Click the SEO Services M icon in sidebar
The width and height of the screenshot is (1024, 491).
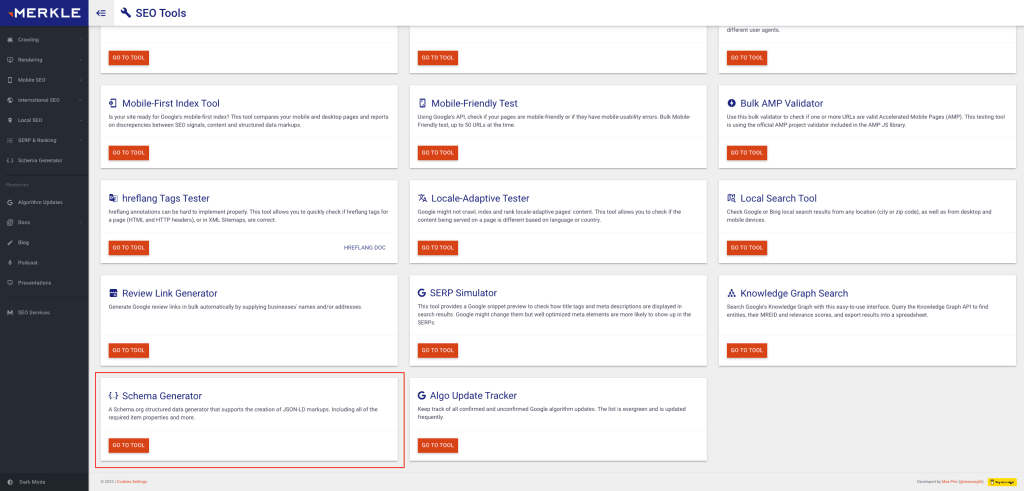click(x=10, y=312)
